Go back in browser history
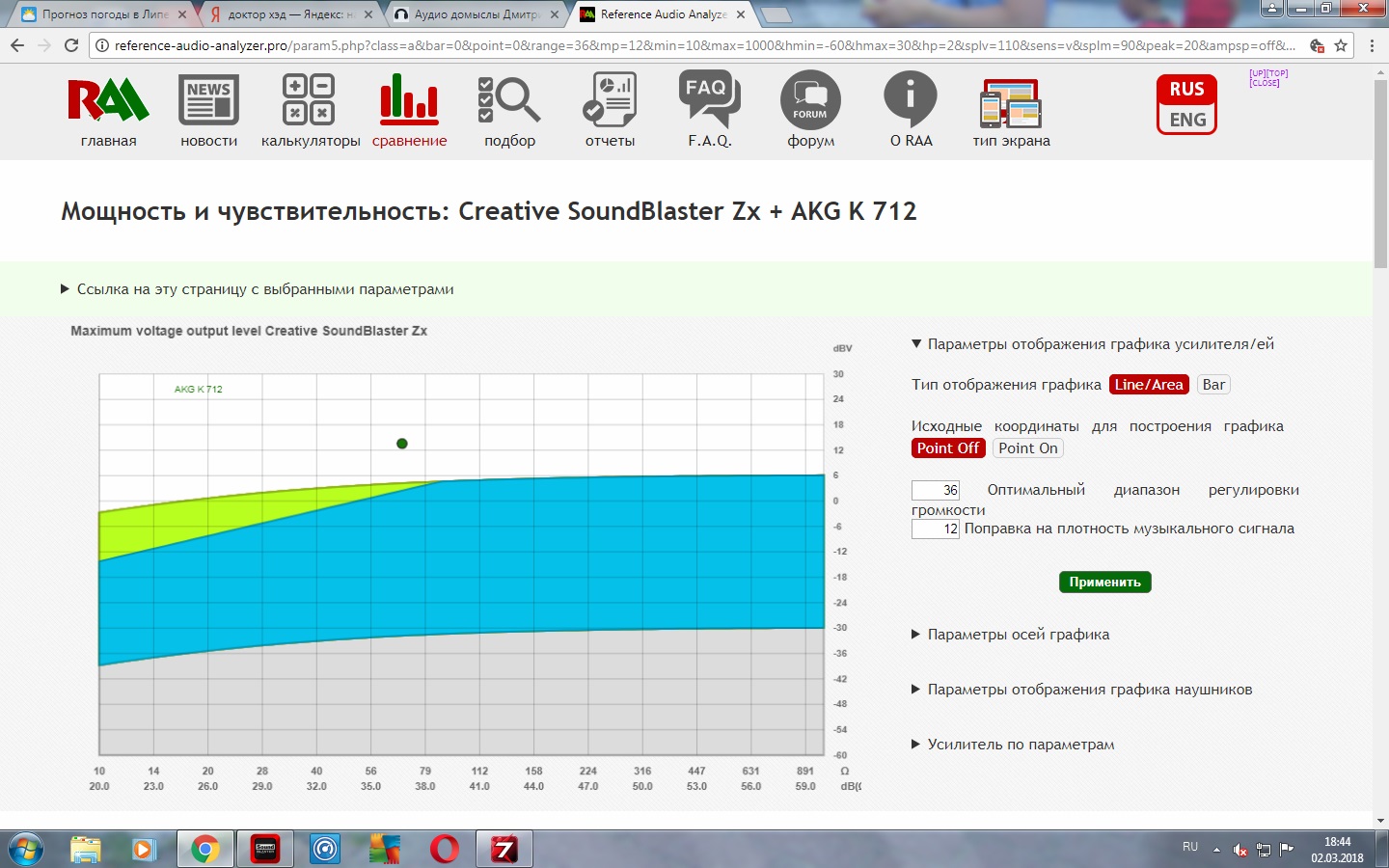 point(17,45)
